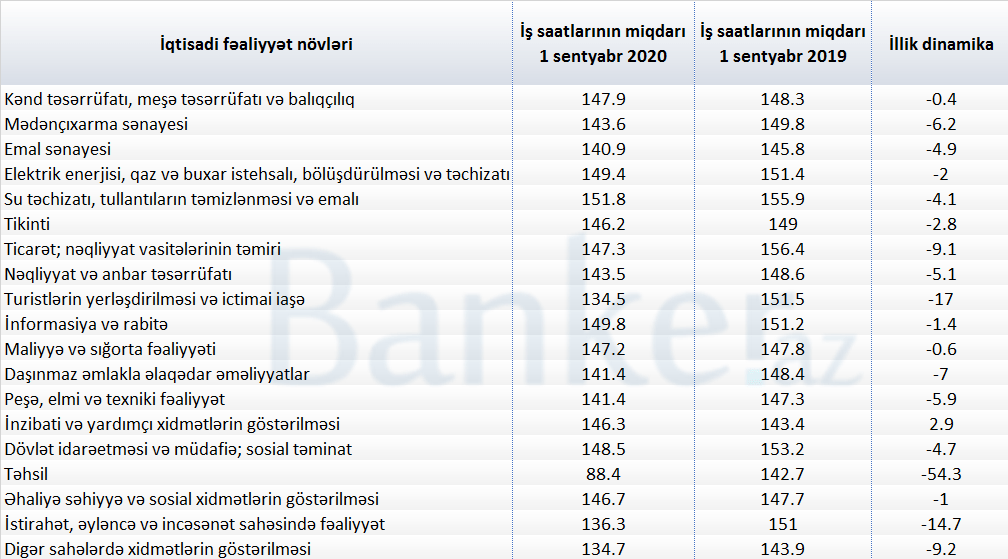This screenshot has height=559, width=1008.
Task: Click the 147.9 value for Kənd təsərrüfatı
Action: tap(603, 99)
